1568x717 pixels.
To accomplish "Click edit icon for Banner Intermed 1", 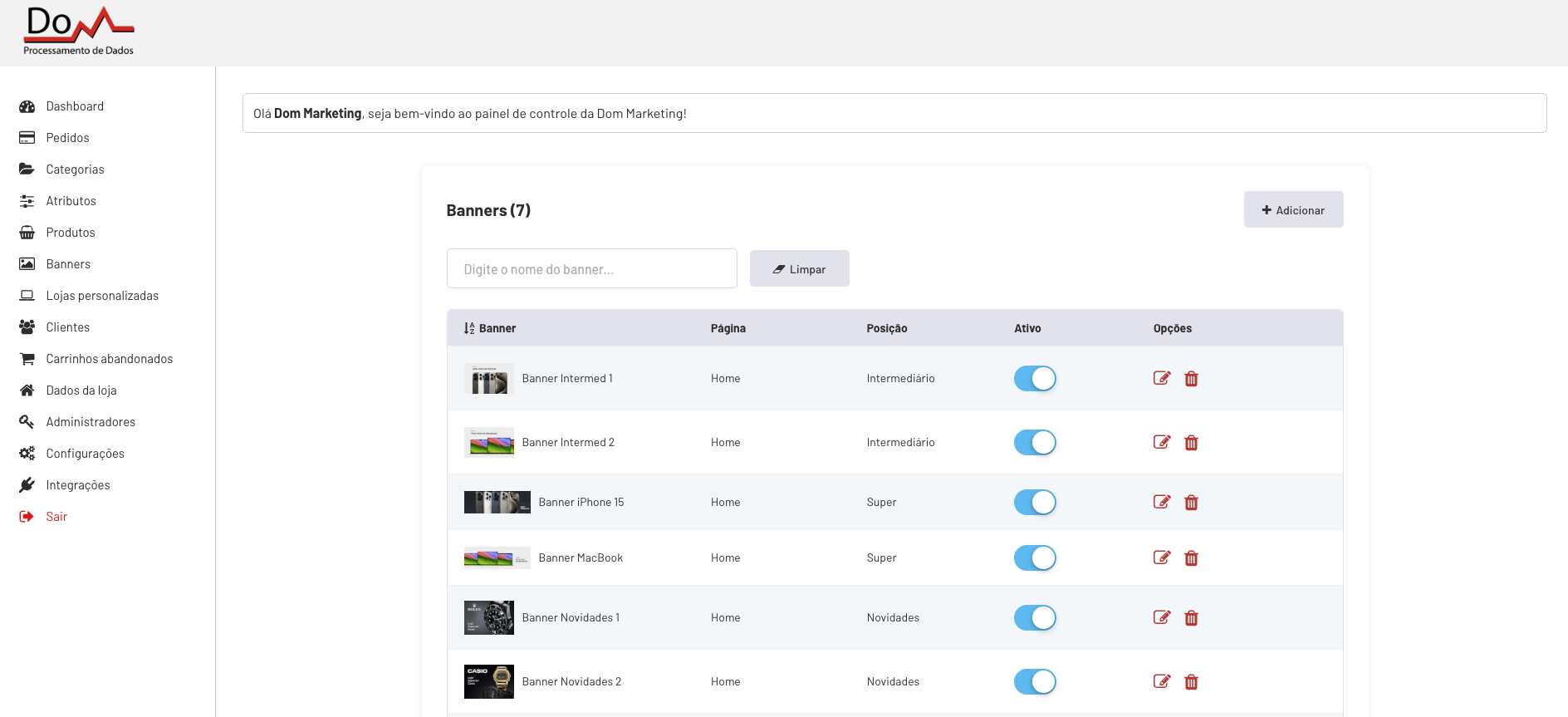I will [1161, 378].
